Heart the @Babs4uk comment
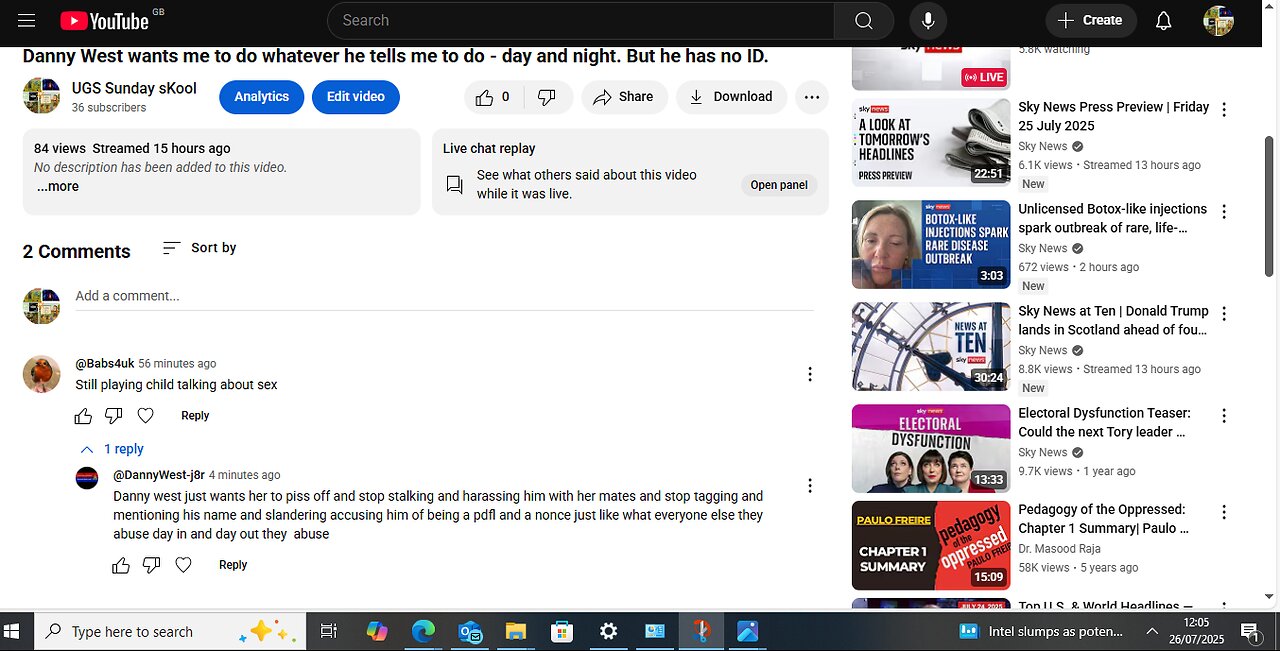This screenshot has height=651, width=1280. coord(146,416)
